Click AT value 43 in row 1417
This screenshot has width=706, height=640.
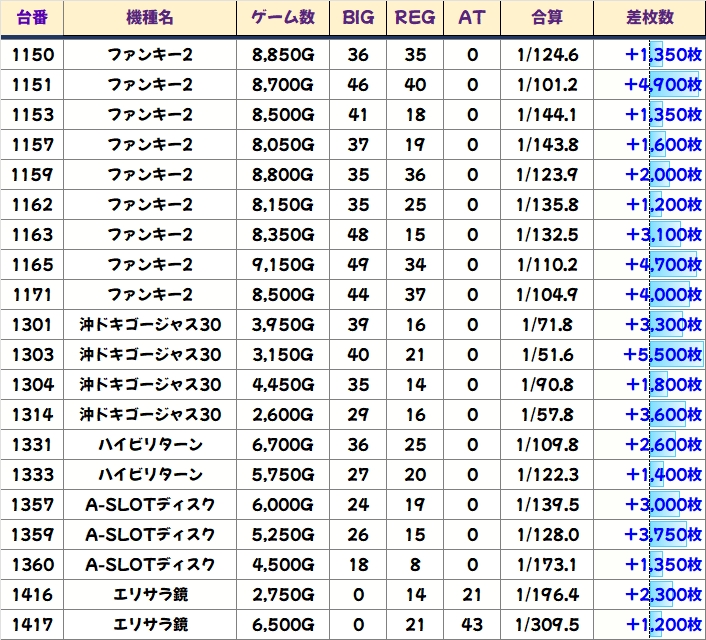coord(472,625)
